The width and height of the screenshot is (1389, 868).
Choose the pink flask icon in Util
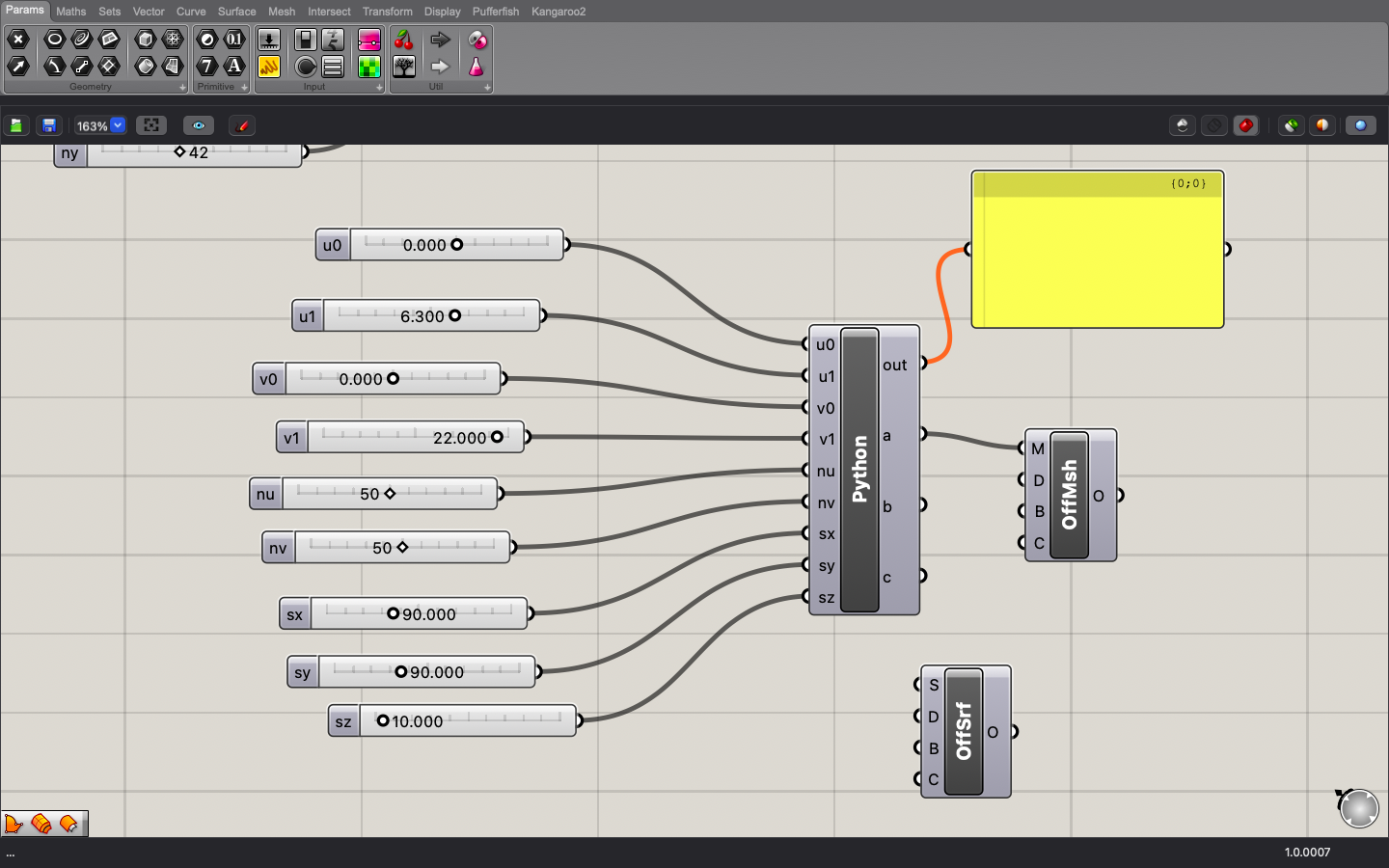click(x=477, y=67)
